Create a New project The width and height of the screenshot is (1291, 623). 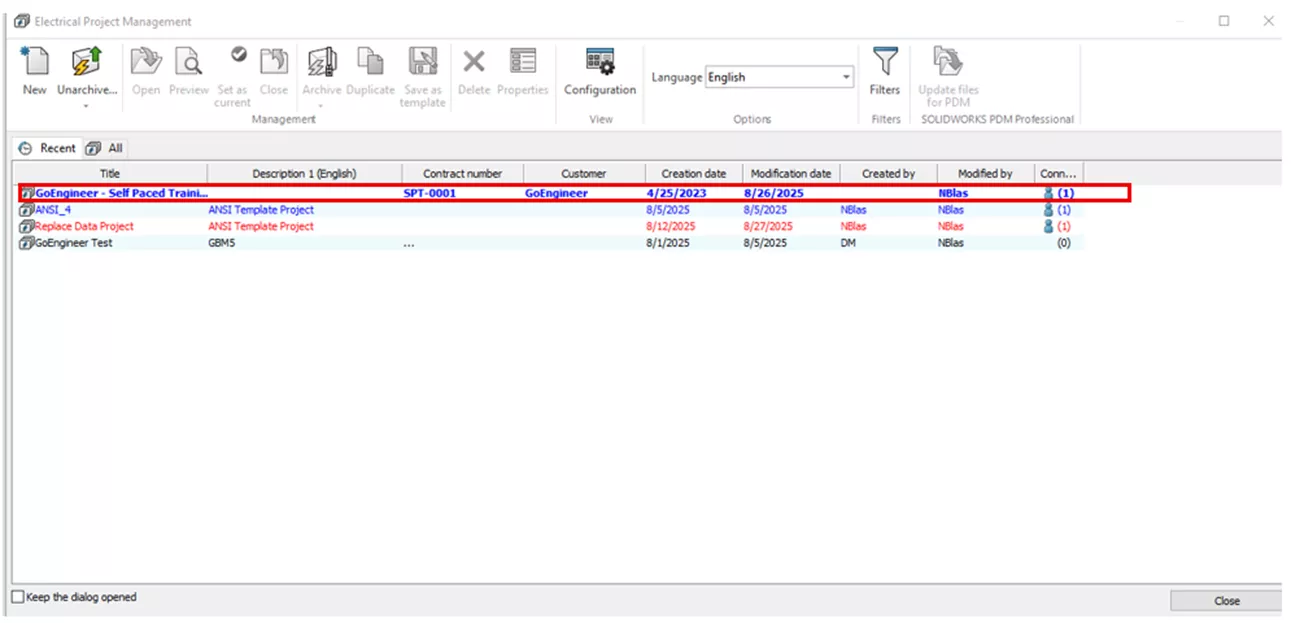33,70
